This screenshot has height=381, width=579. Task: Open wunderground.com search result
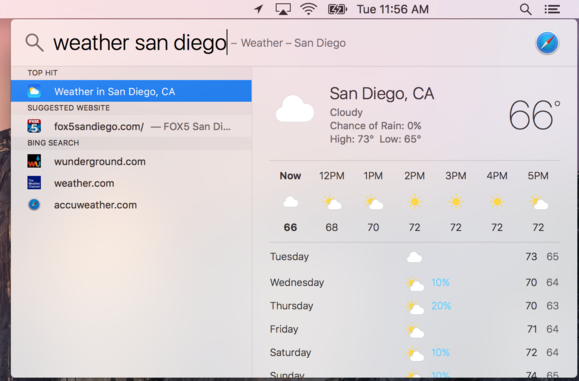[131, 161]
